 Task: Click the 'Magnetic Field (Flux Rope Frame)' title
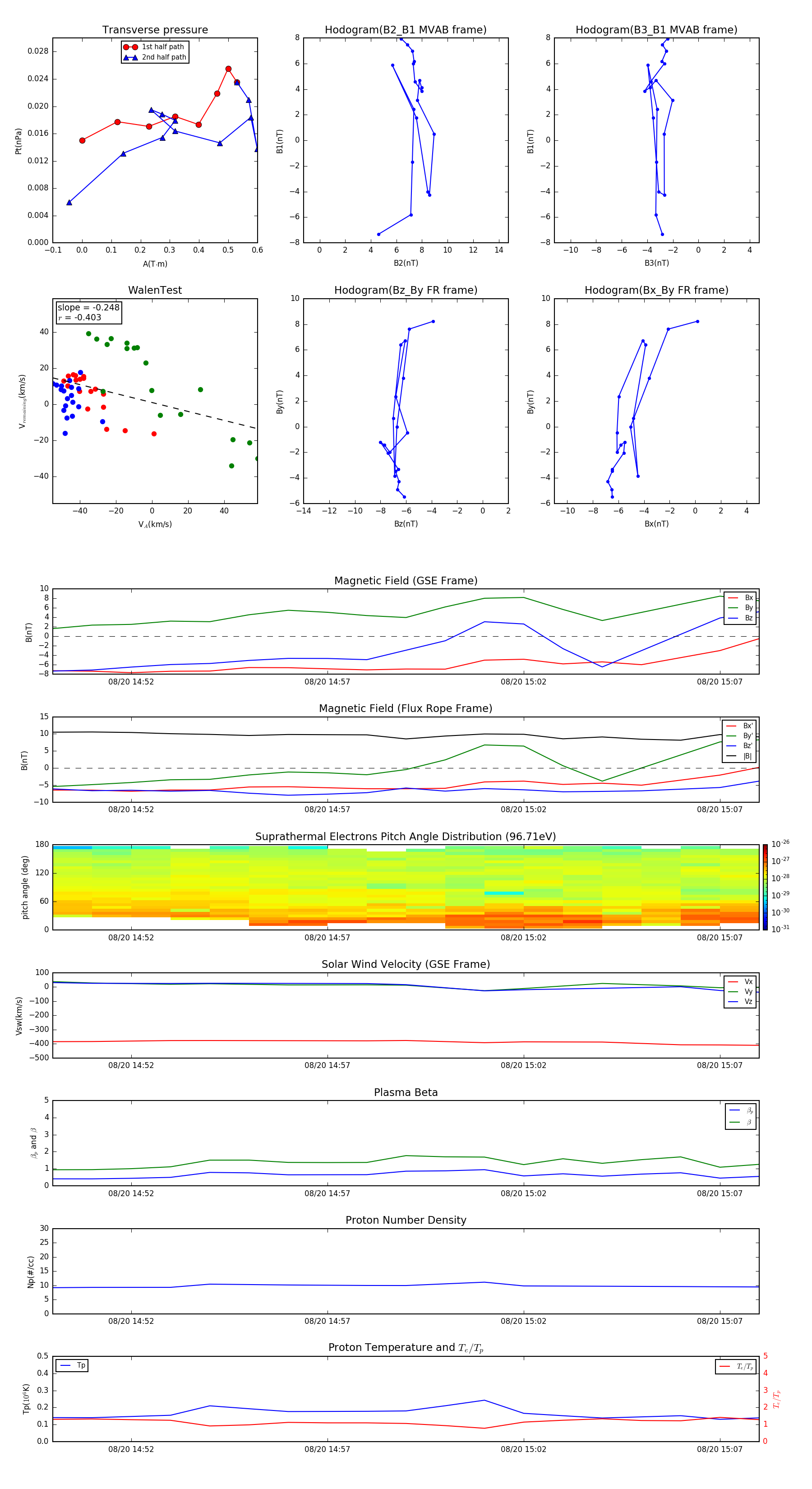click(406, 709)
